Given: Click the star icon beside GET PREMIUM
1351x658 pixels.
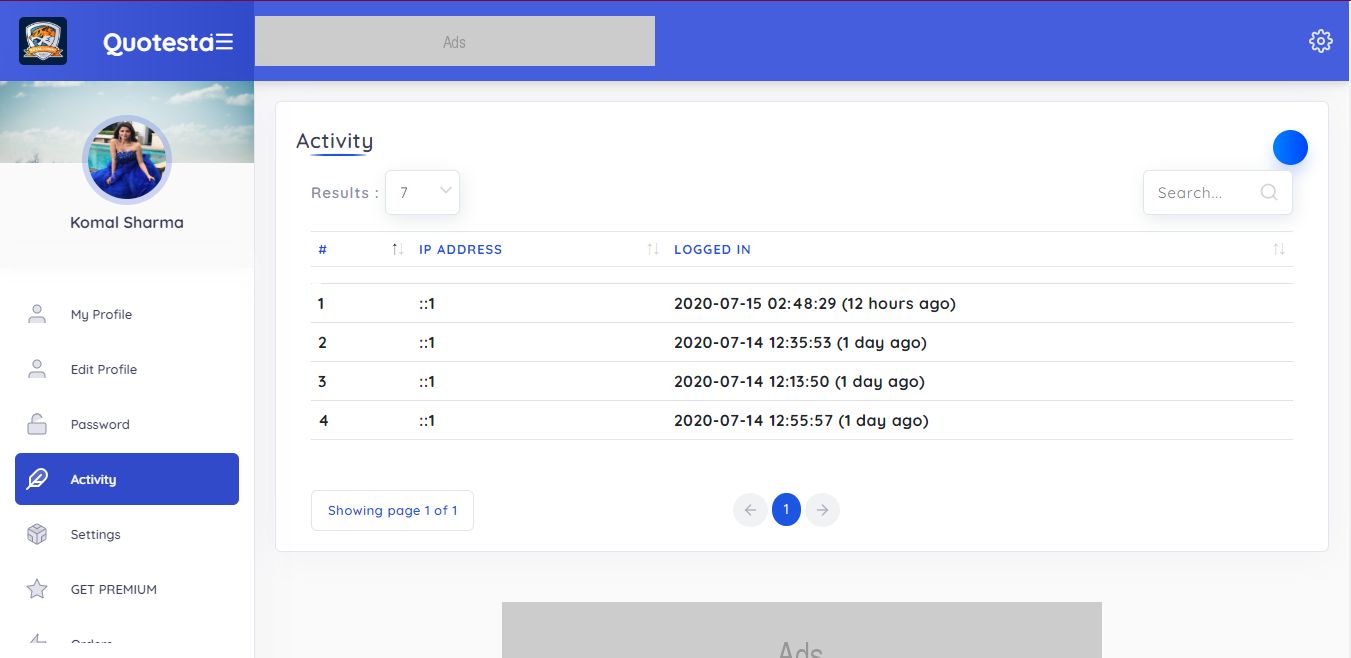Looking at the screenshot, I should 37,589.
